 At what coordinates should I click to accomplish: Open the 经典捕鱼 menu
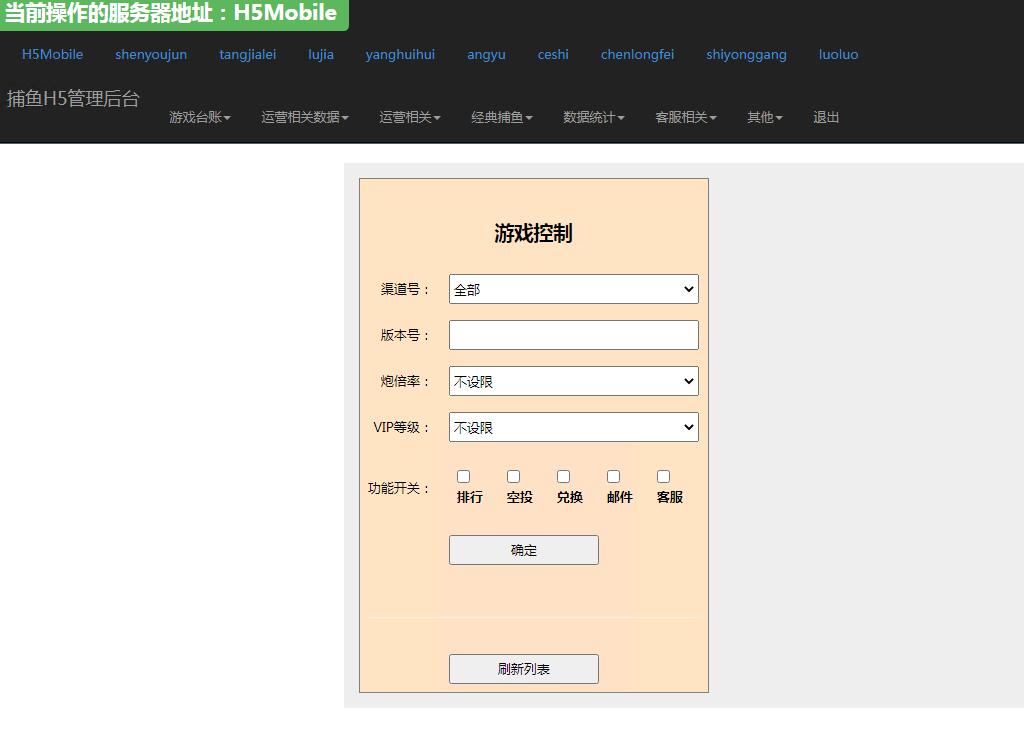(500, 117)
